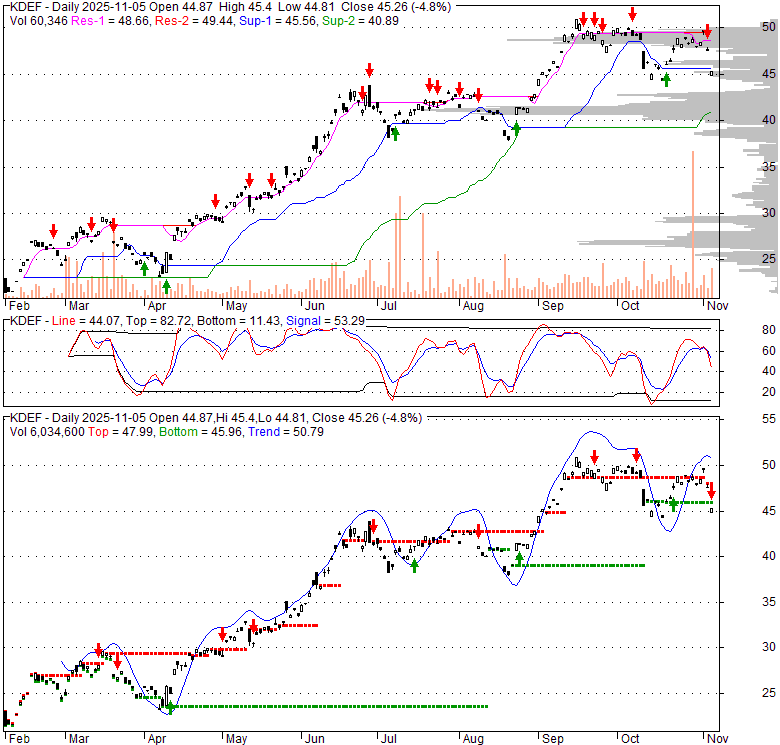Select the green arrow in August on bottom chart
The height and width of the screenshot is (745, 780).
pos(519,559)
